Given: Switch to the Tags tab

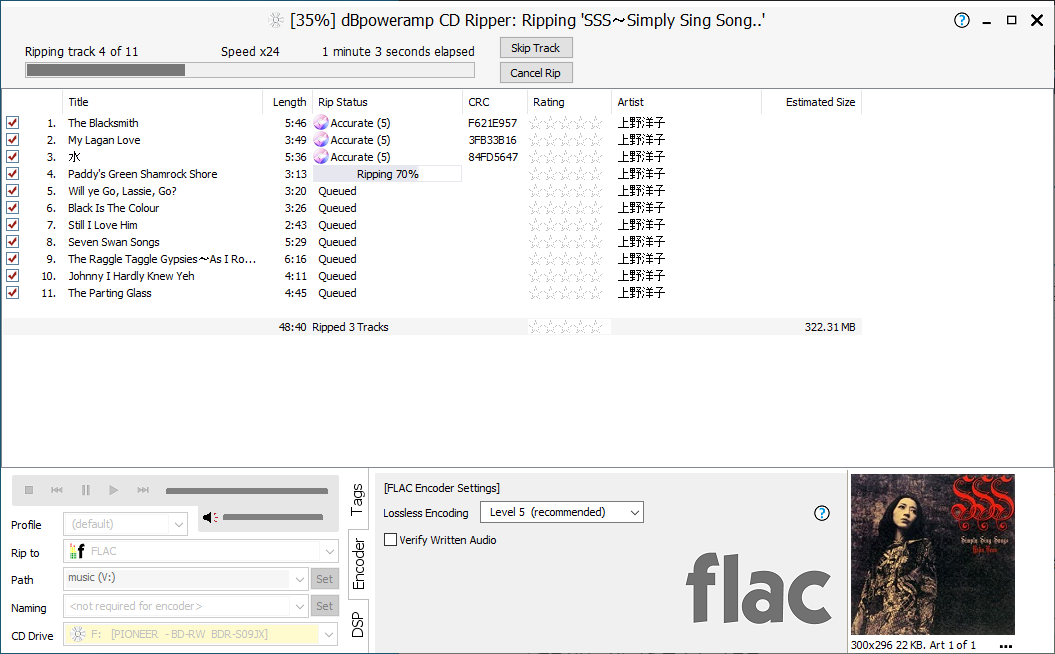Looking at the screenshot, I should tap(358, 499).
